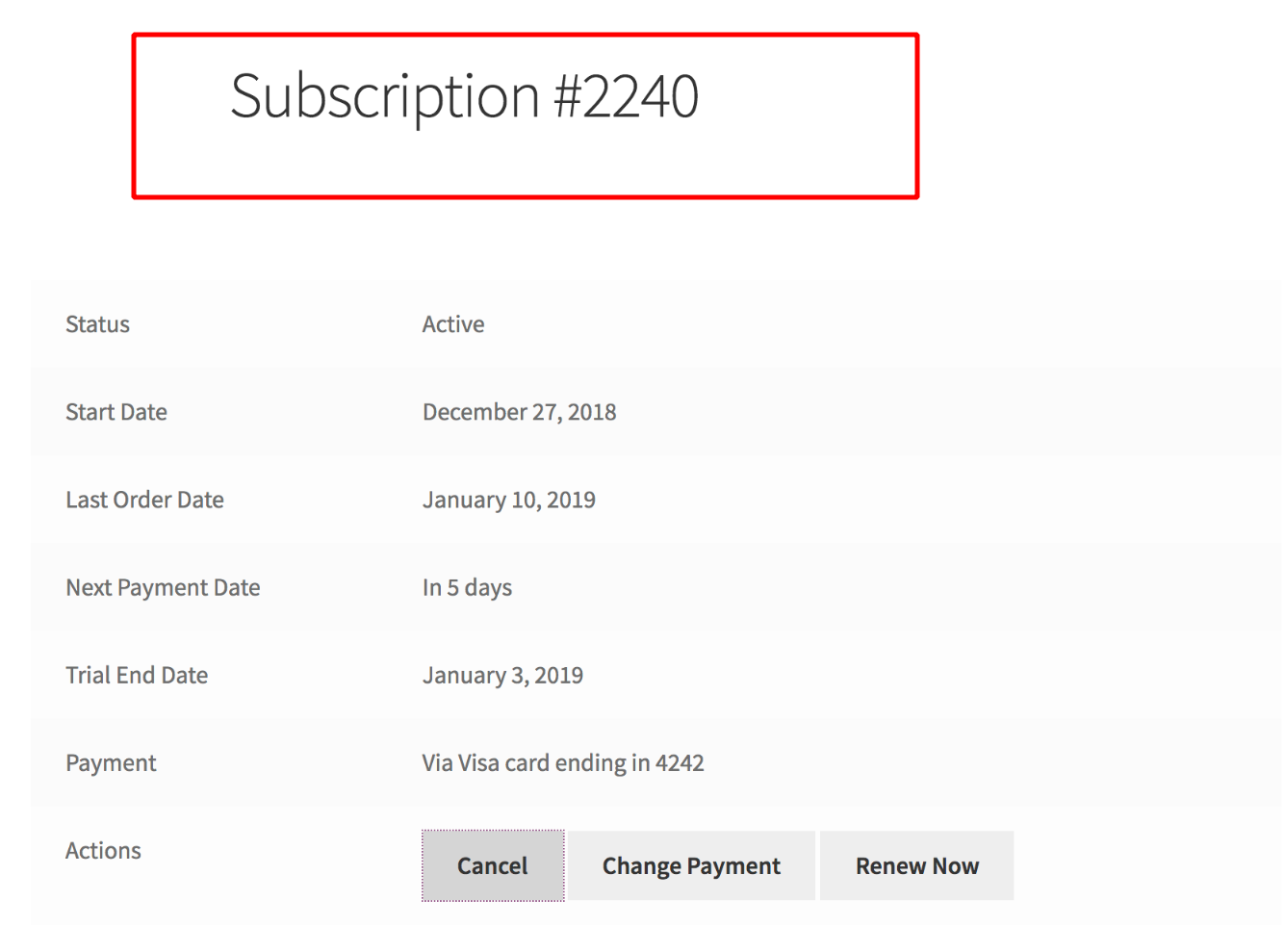Click the Renew Now button

click(x=916, y=864)
